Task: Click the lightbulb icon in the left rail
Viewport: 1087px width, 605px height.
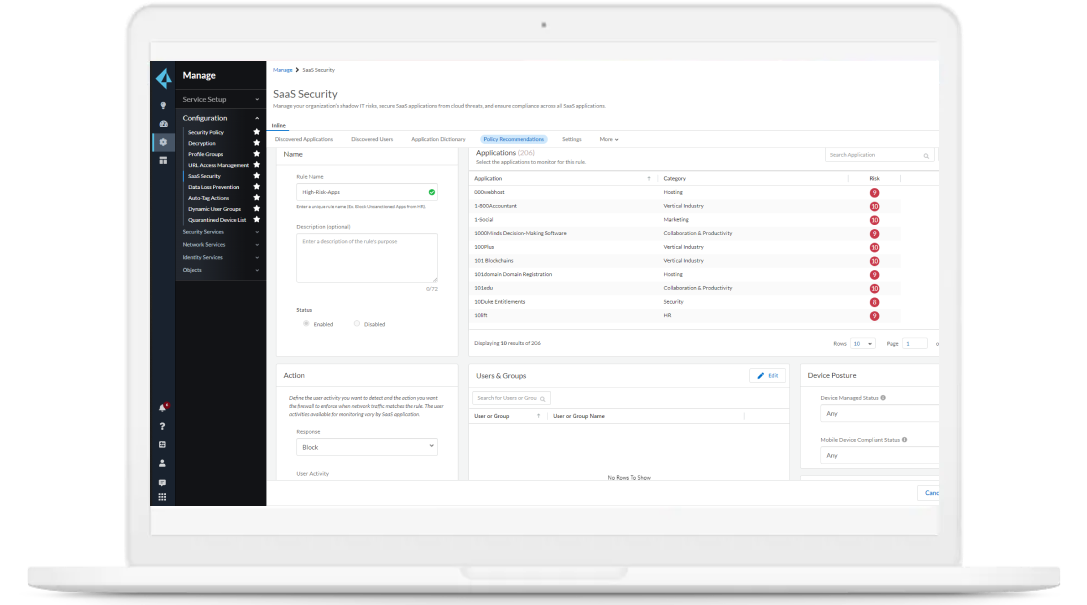Action: pos(162,104)
